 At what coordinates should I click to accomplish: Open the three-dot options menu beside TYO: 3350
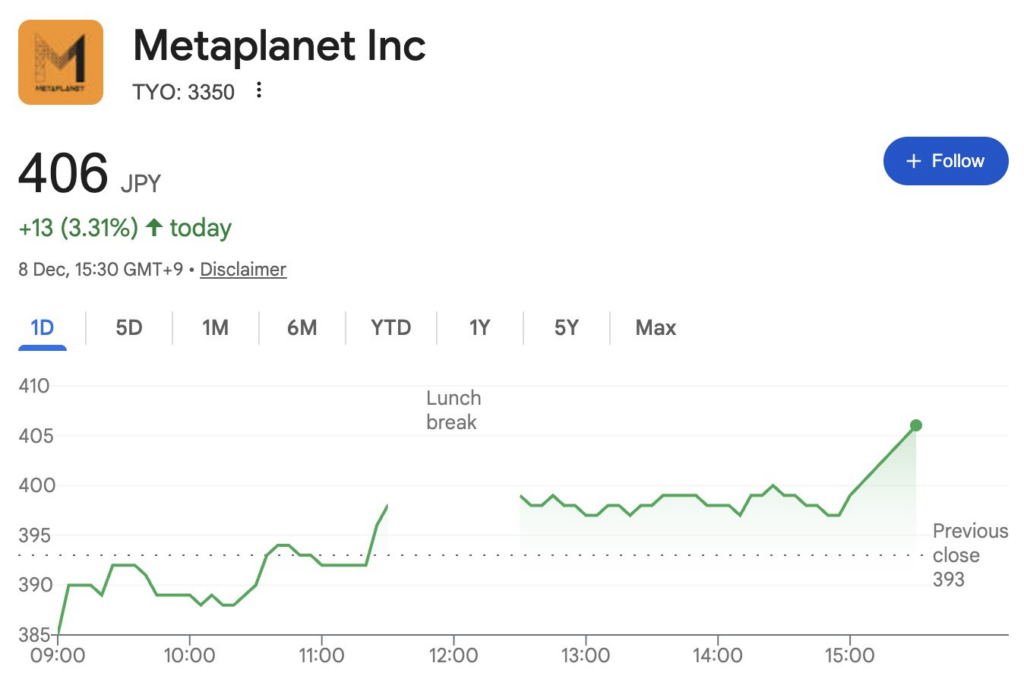pos(258,90)
